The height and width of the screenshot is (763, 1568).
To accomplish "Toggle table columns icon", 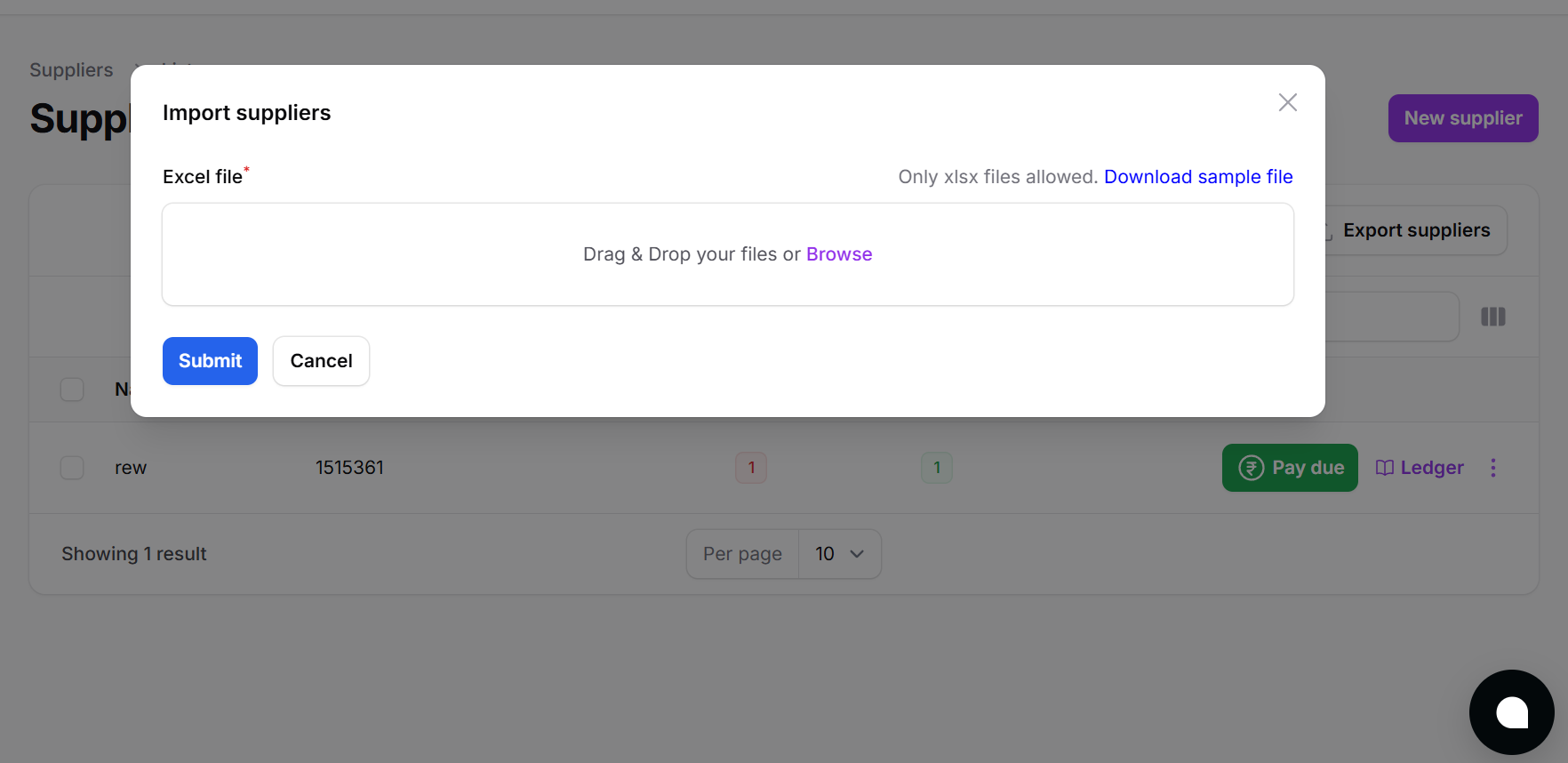I will pyautogui.click(x=1492, y=317).
